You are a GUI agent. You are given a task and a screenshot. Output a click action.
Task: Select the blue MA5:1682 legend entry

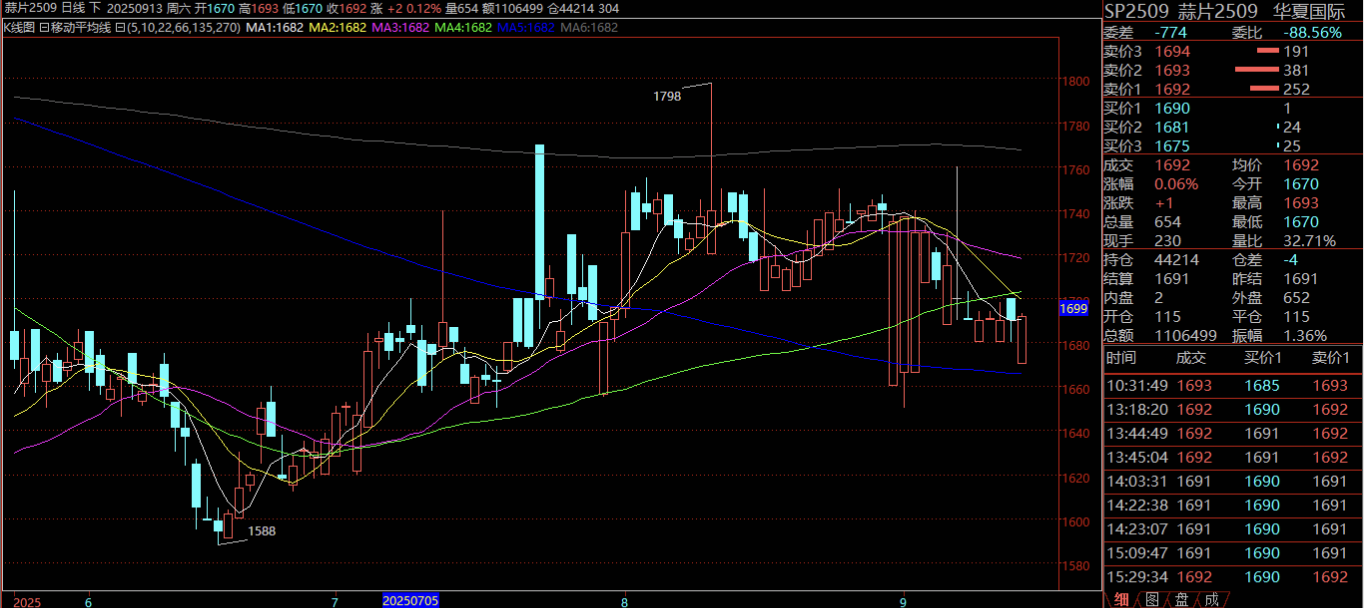[526, 27]
